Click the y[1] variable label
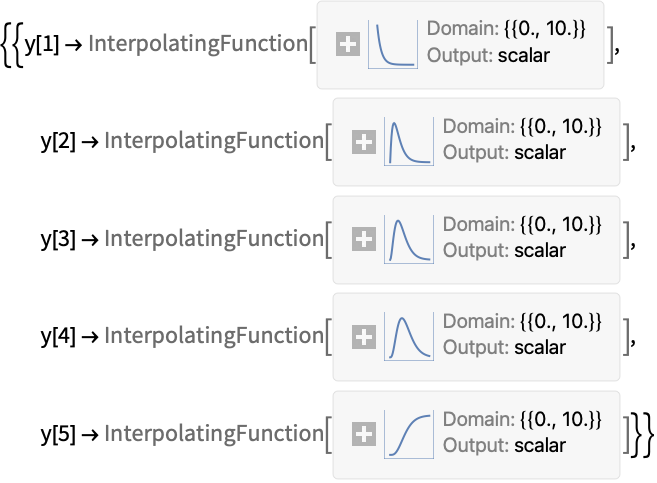The height and width of the screenshot is (483, 657). click(41, 44)
